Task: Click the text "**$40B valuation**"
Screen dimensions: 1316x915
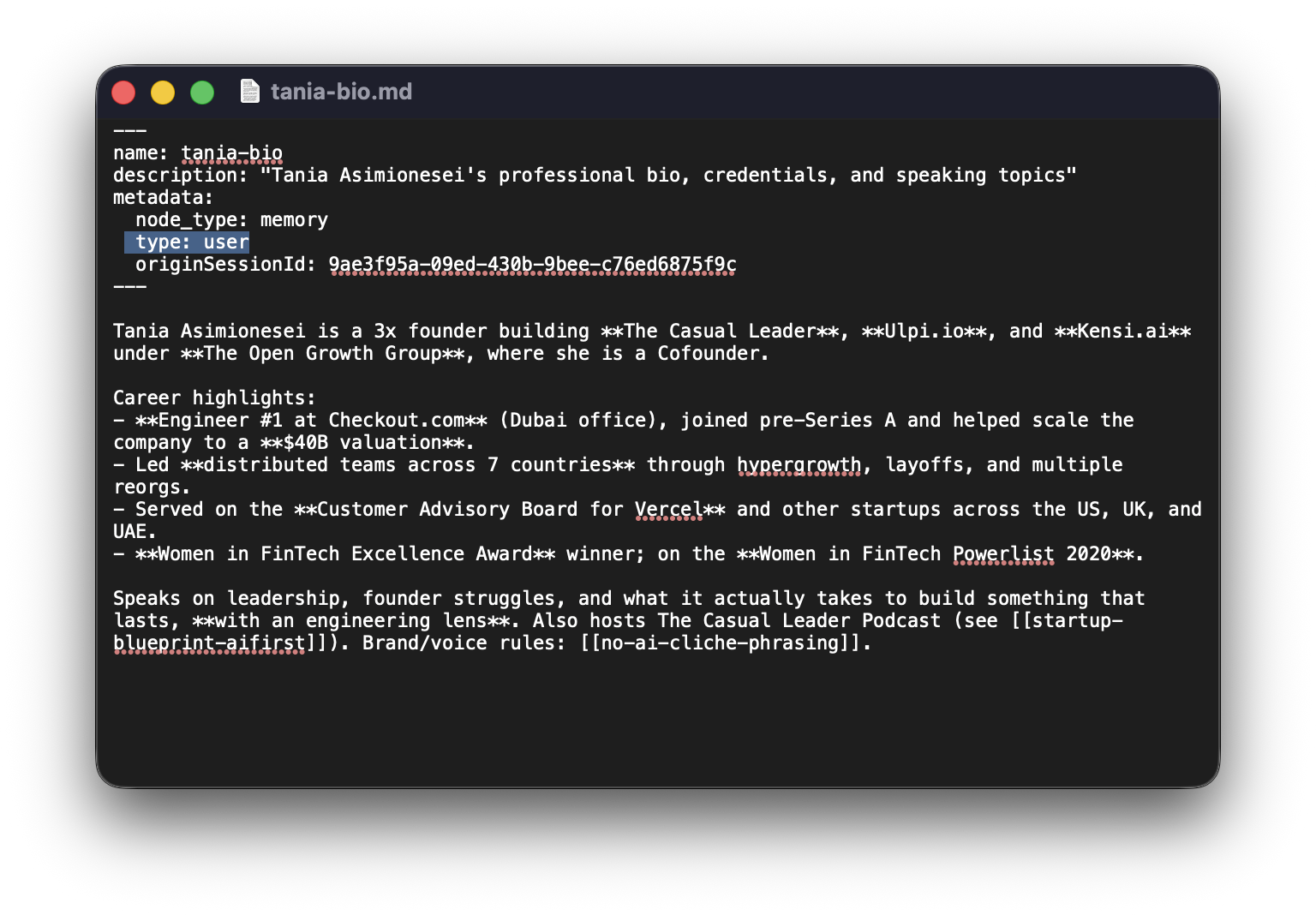Action: pyautogui.click(x=362, y=443)
